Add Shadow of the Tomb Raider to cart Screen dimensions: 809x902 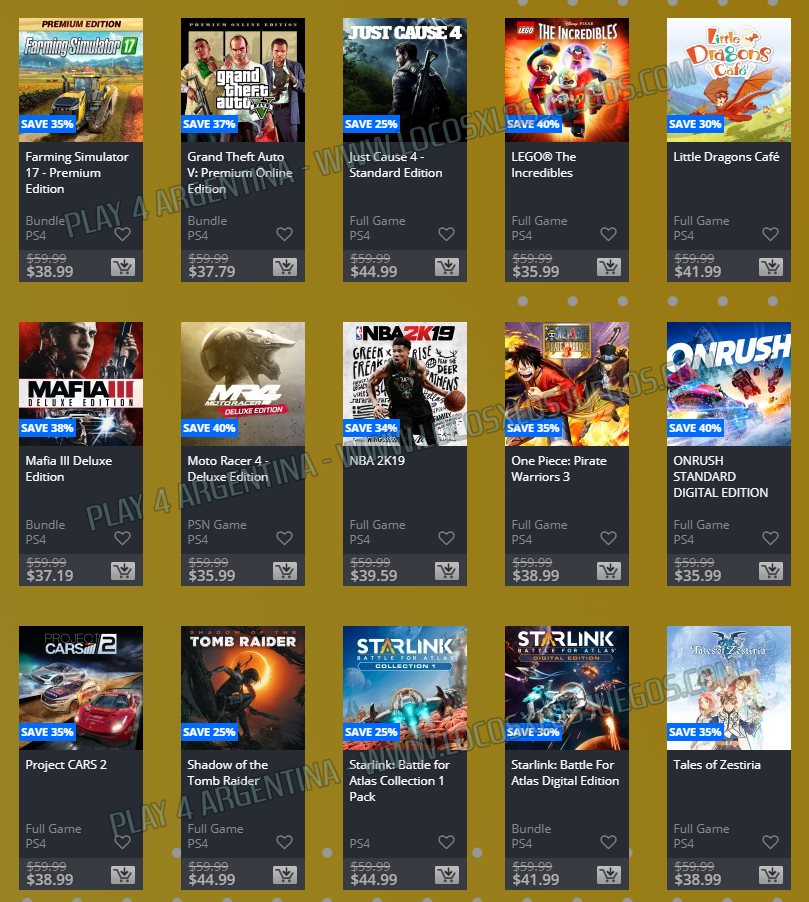(x=285, y=875)
